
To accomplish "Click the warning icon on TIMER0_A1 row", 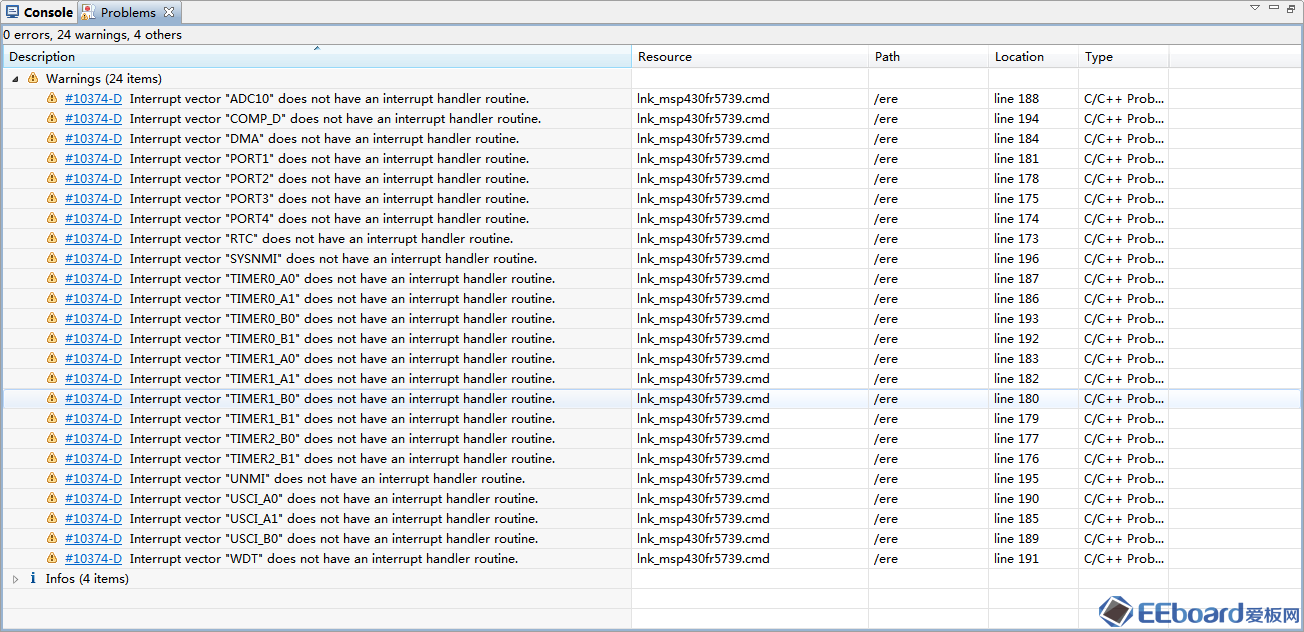I will point(52,298).
